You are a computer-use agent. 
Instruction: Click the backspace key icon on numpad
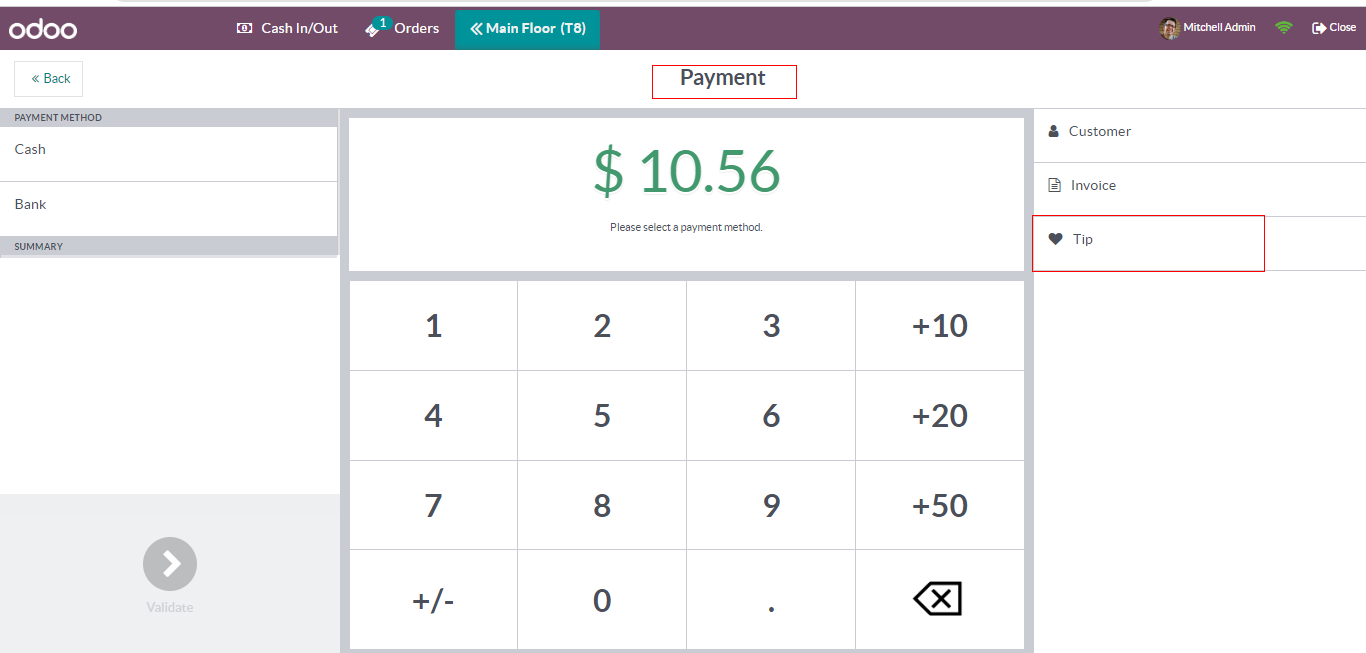pos(938,599)
